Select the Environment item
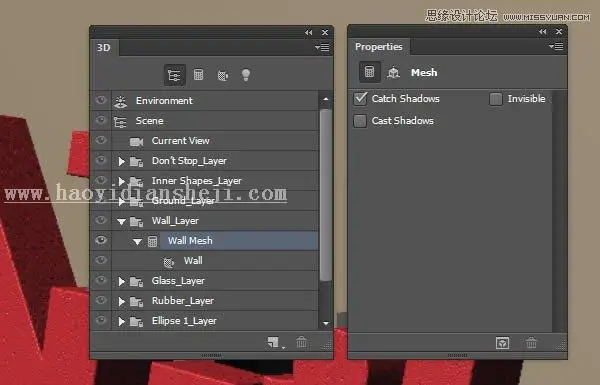Image resolution: width=600 pixels, height=385 pixels. click(x=215, y=101)
